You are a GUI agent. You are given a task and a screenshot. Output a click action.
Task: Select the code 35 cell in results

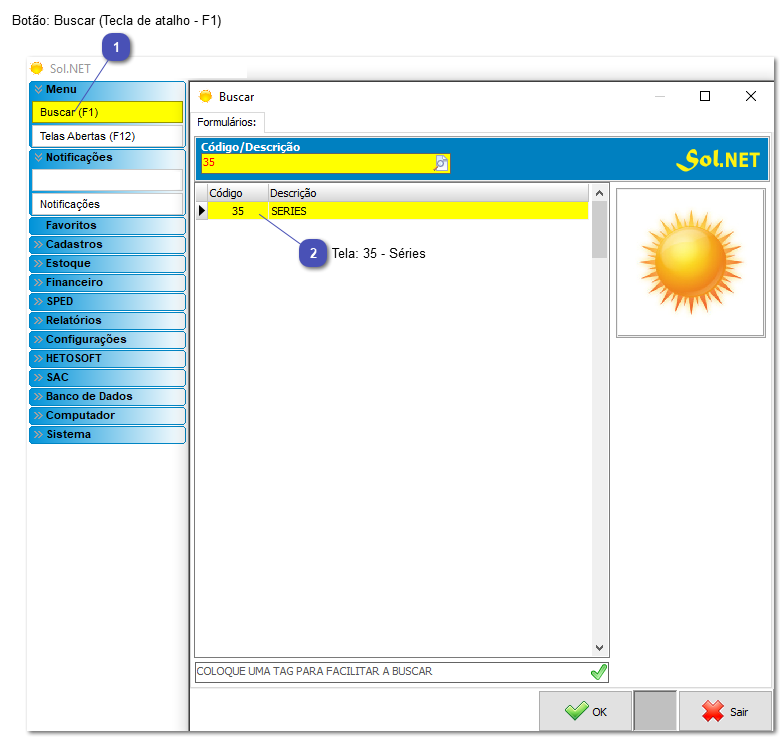point(238,211)
